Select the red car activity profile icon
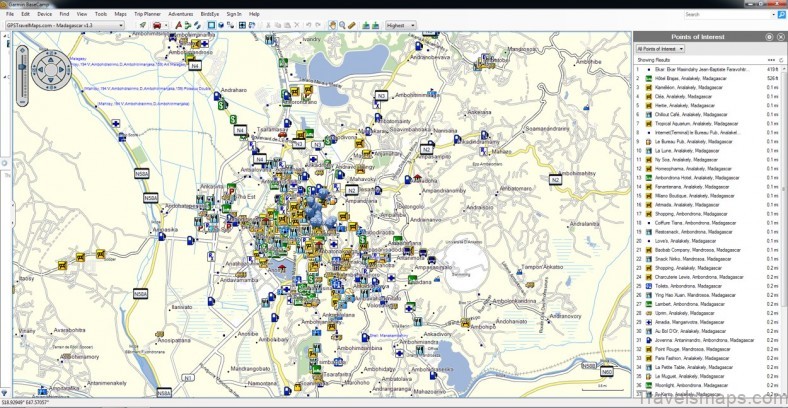This screenshot has width=788, height=408. coord(157,25)
